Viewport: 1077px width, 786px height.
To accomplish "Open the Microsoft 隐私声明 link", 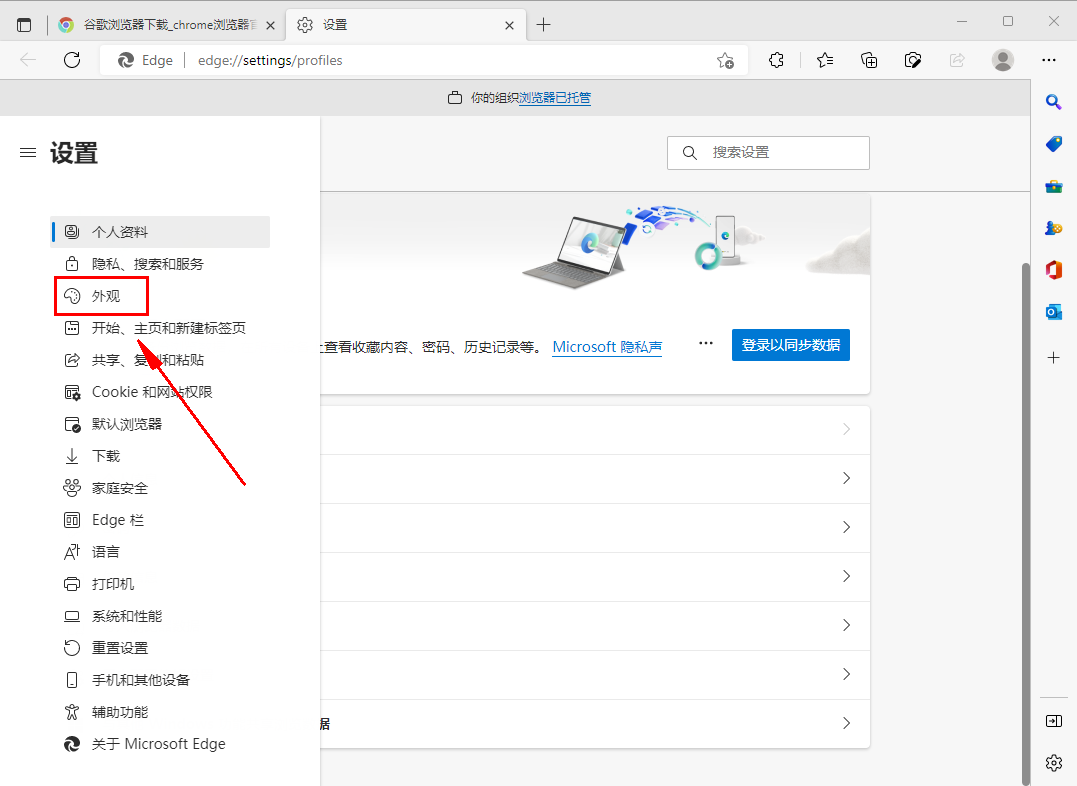I will point(607,347).
